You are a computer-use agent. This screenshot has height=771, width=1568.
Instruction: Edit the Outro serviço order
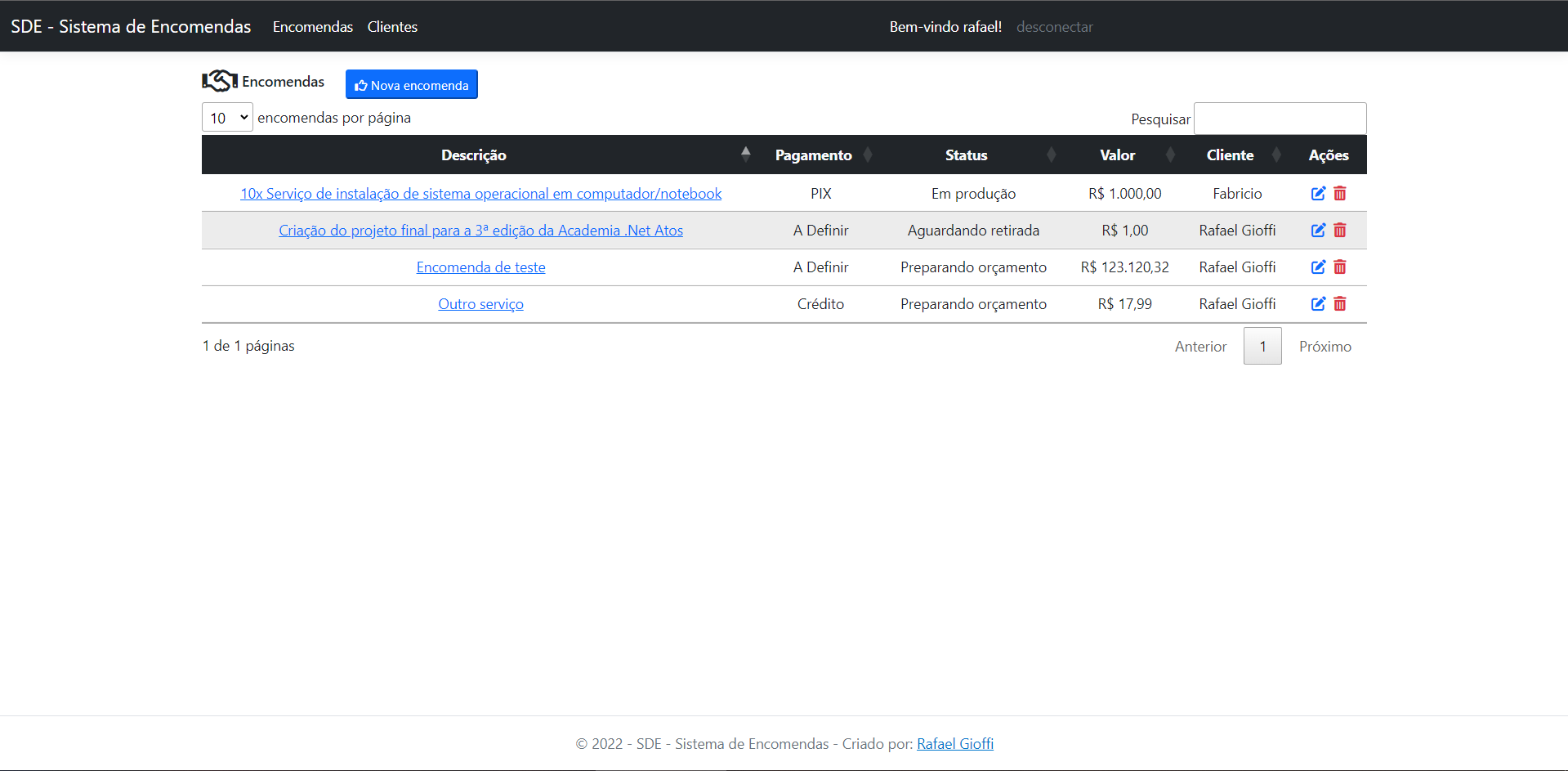(1317, 303)
